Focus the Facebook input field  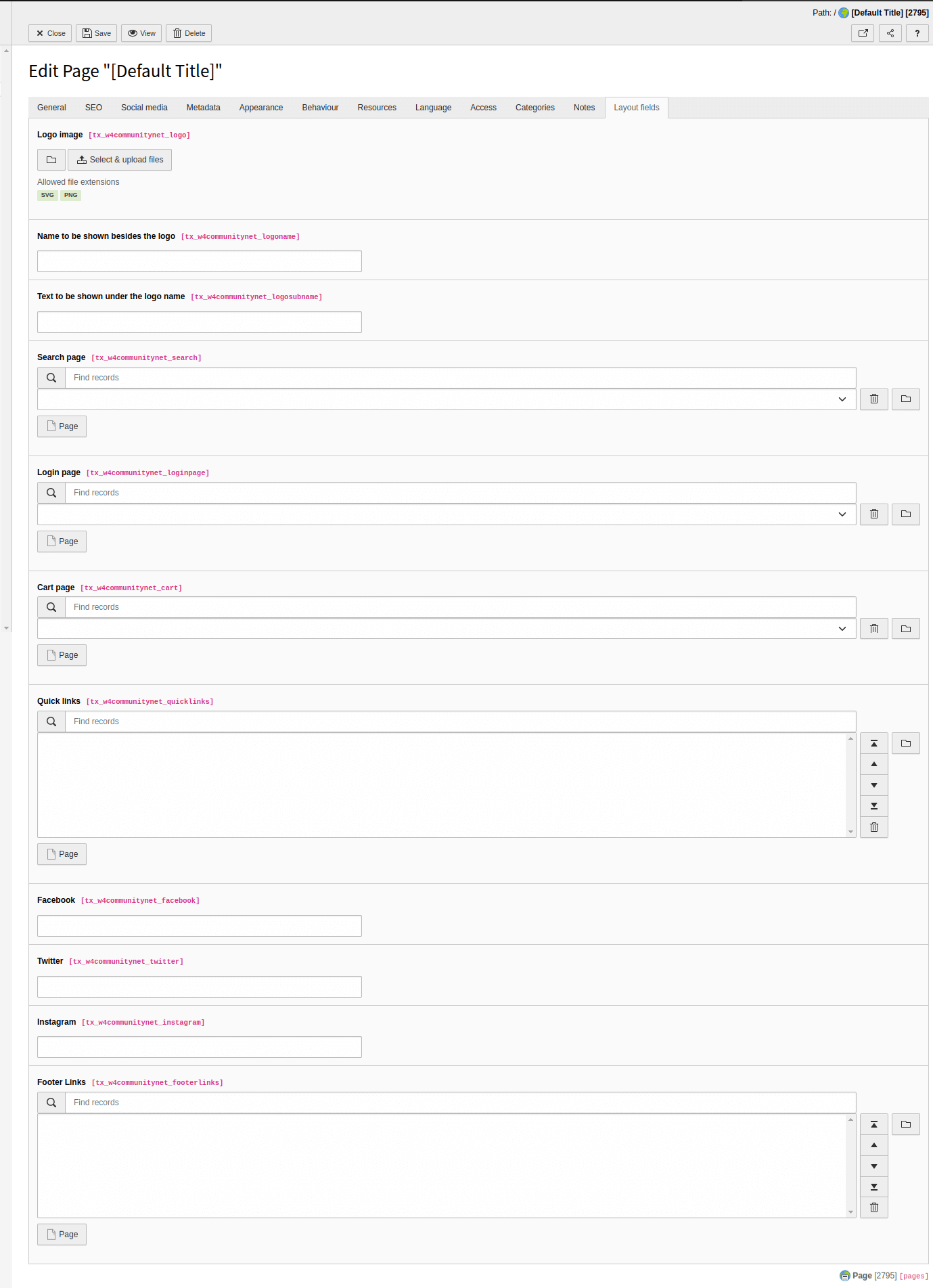point(200,926)
